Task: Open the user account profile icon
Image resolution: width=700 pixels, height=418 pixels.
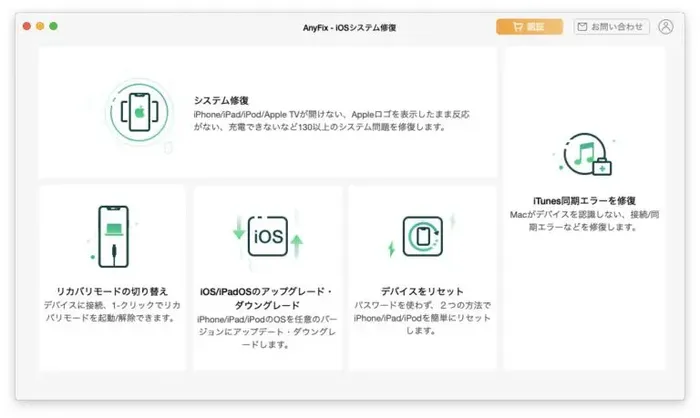Action: pos(667,27)
